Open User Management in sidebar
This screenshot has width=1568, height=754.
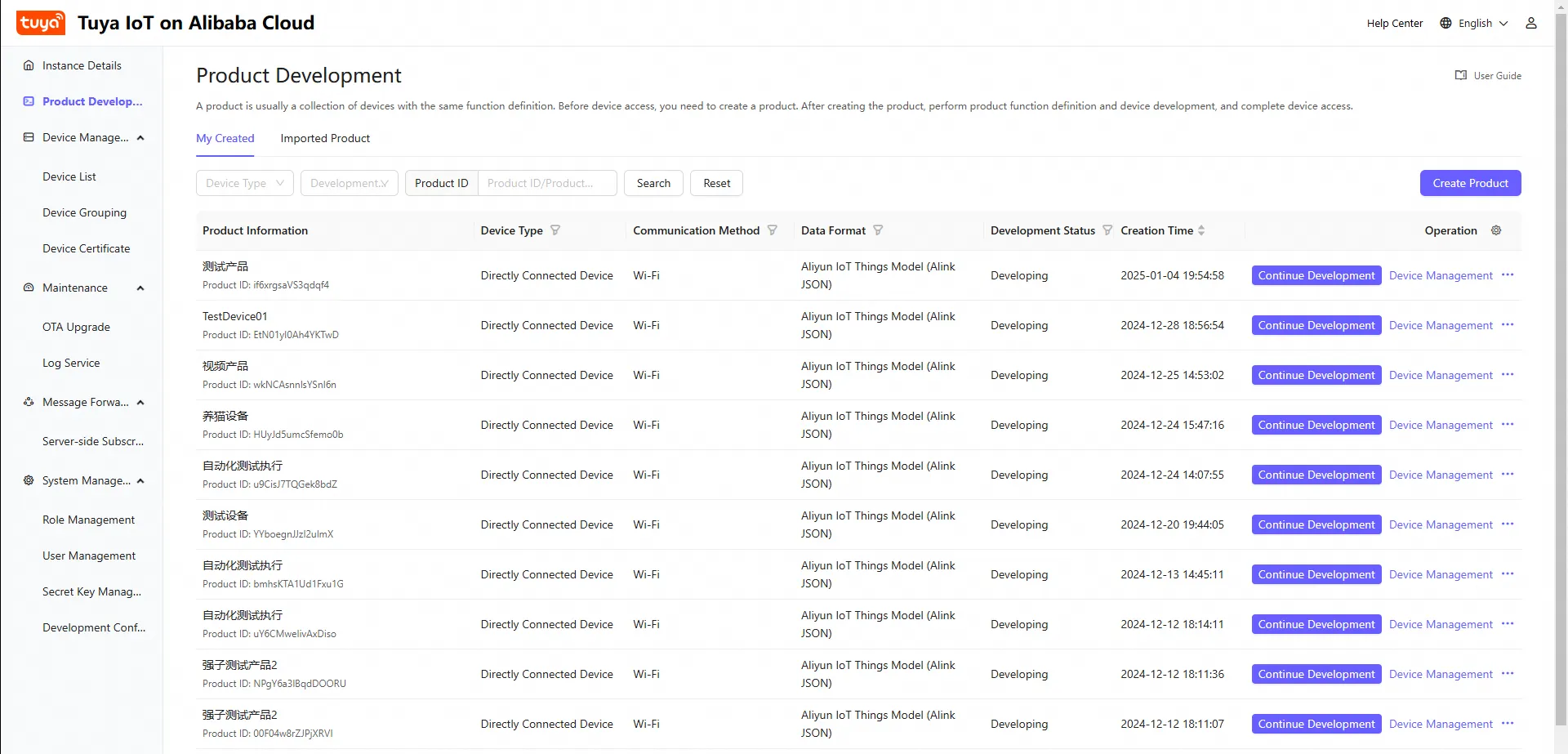point(89,555)
